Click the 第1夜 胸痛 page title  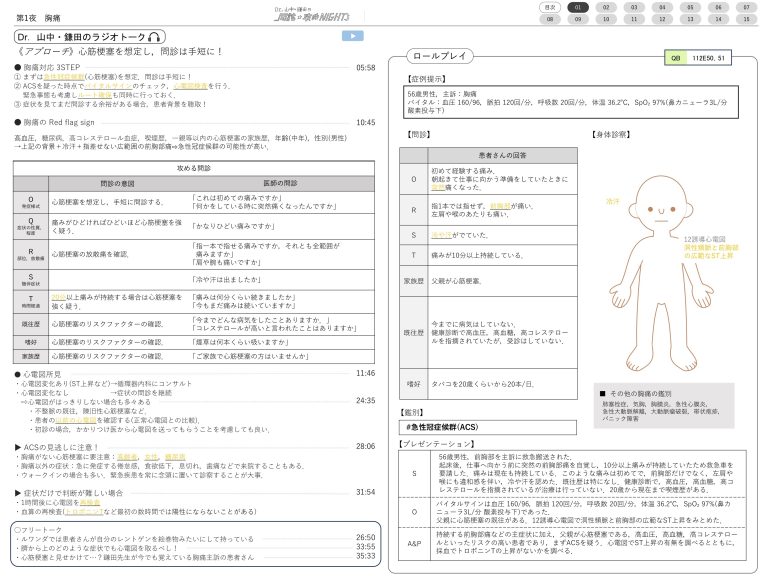38,18
